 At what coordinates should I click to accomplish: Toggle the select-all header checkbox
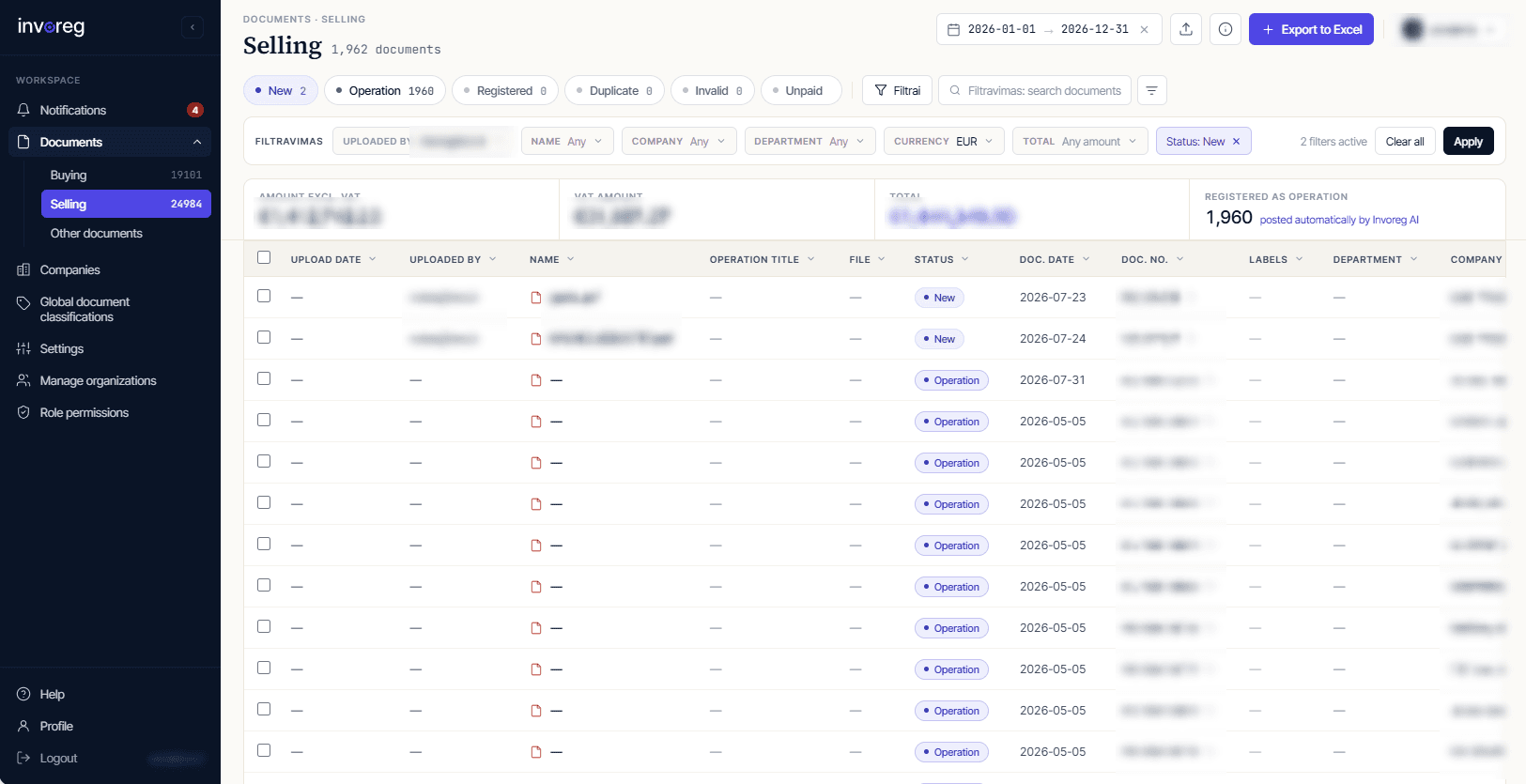264,257
